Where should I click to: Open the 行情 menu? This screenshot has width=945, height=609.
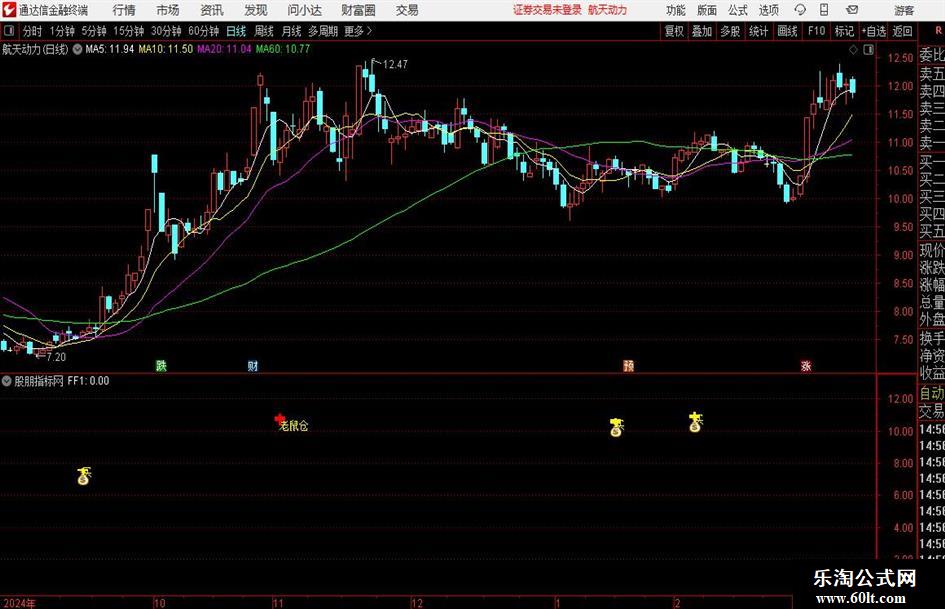(x=124, y=10)
